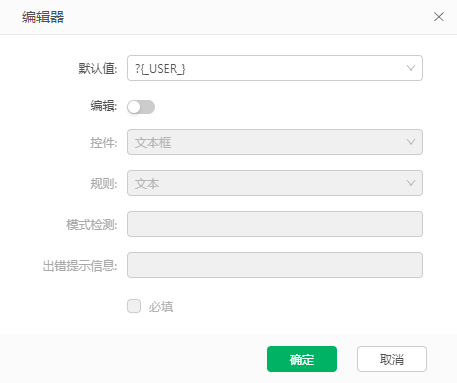Click inside the 出错提示信息 input field
The height and width of the screenshot is (383, 457).
tap(275, 265)
